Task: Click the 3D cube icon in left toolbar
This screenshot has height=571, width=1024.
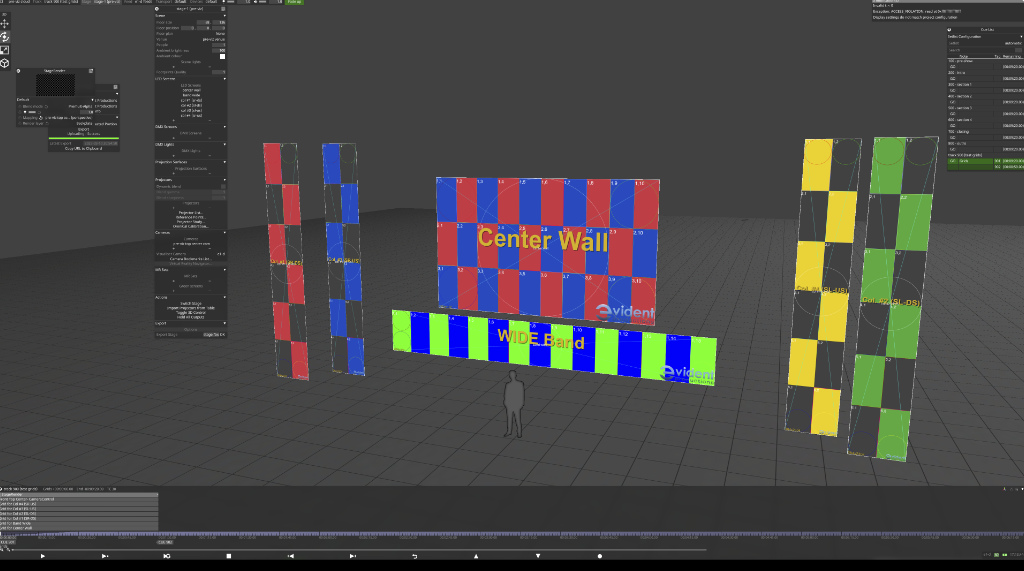Action: point(5,63)
